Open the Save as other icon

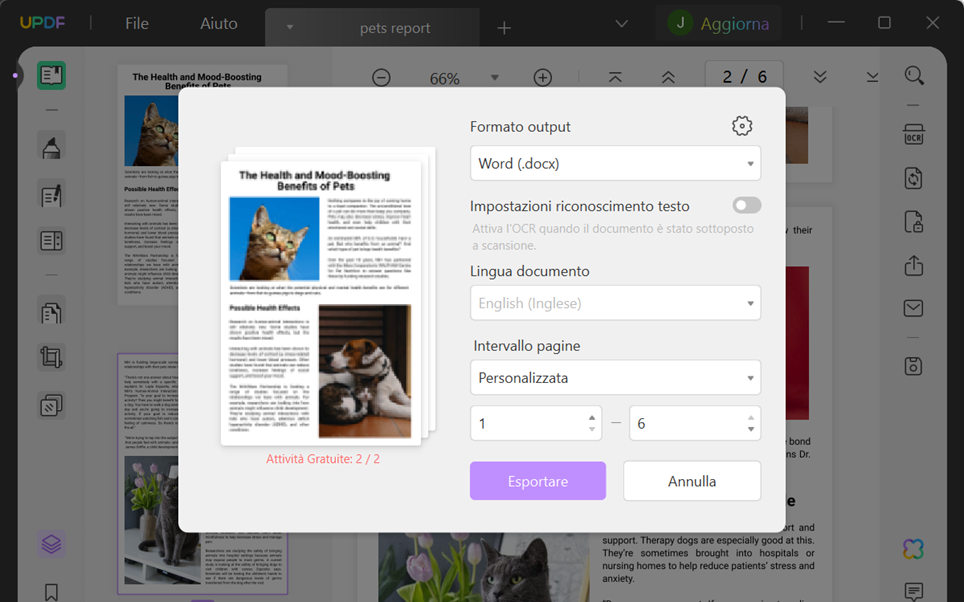pyautogui.click(x=914, y=366)
